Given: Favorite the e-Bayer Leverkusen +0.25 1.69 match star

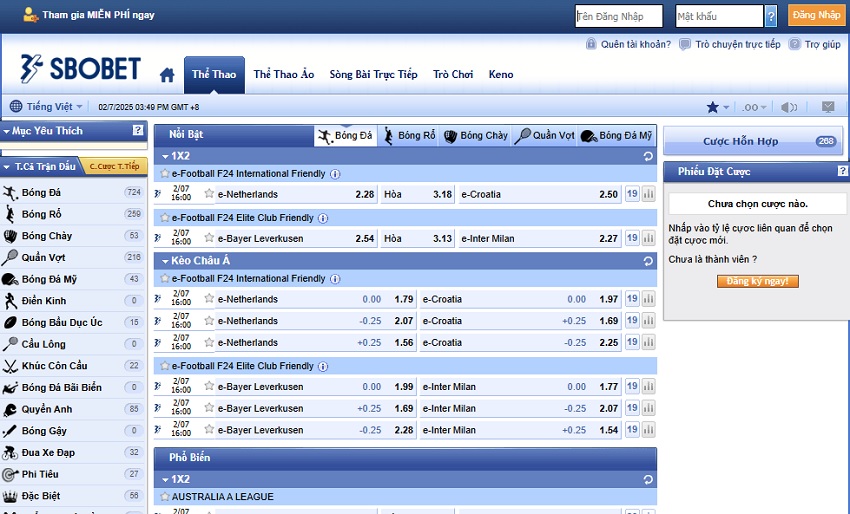Looking at the screenshot, I should 209,408.
